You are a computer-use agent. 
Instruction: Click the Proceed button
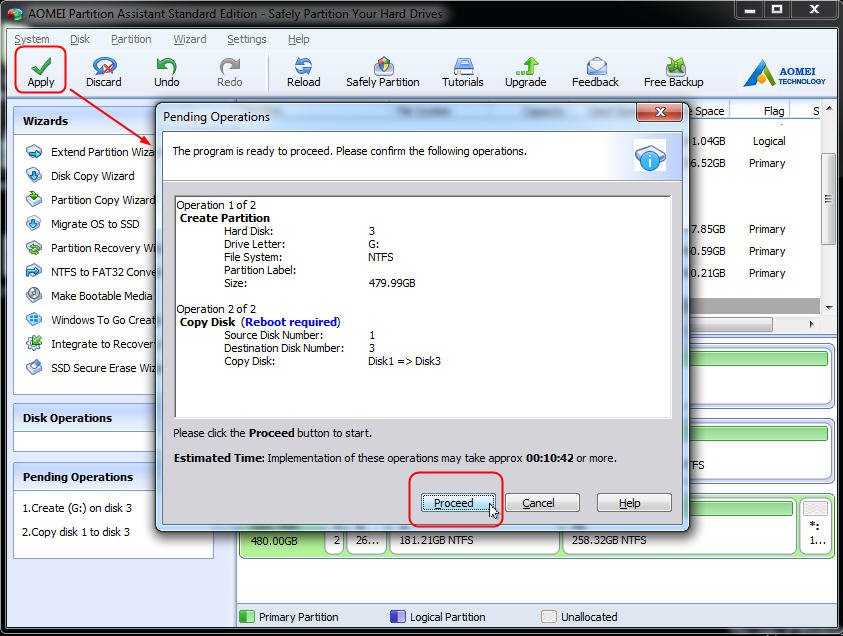tap(458, 503)
